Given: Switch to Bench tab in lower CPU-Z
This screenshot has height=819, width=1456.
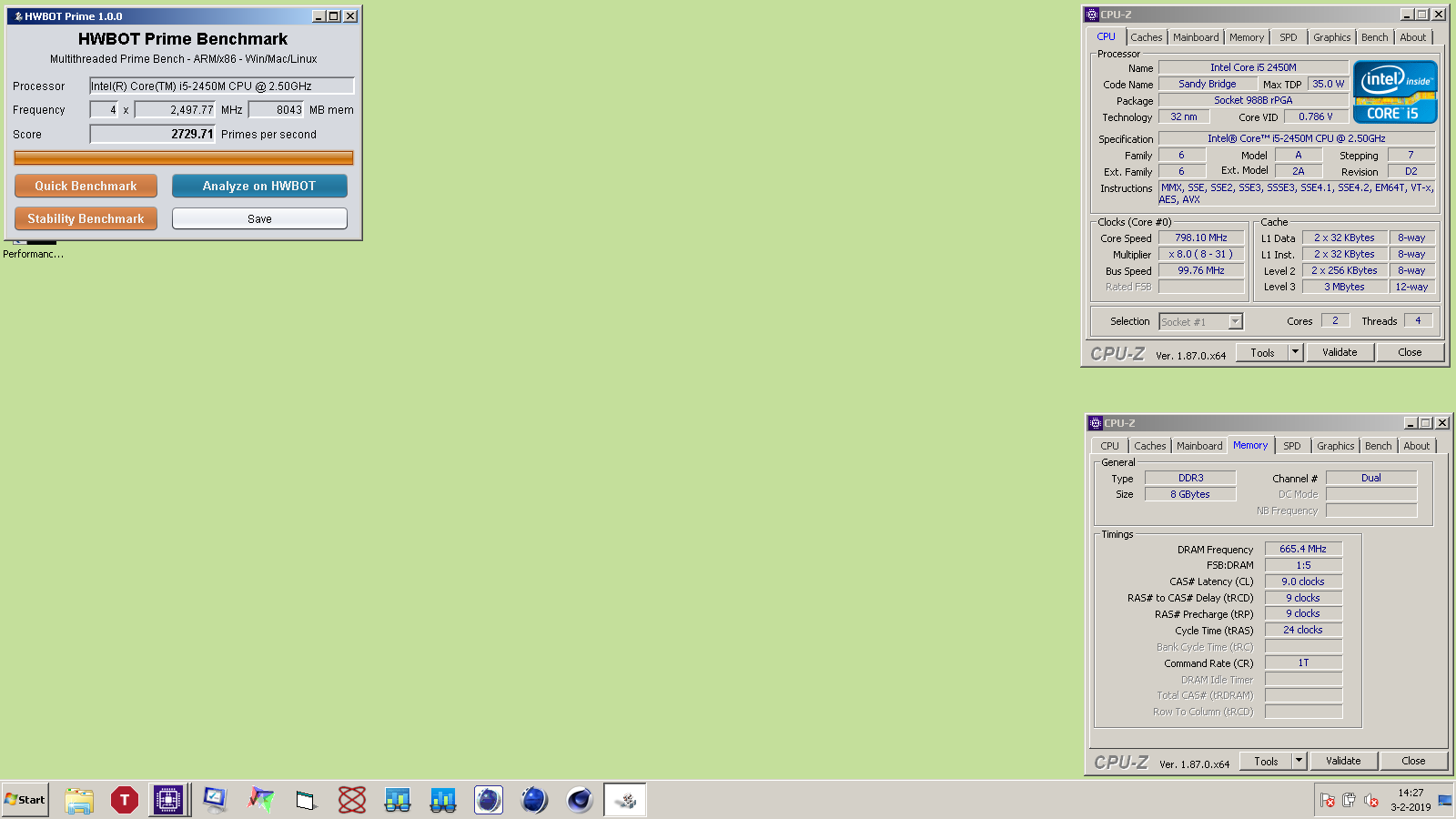Looking at the screenshot, I should pos(1379,446).
